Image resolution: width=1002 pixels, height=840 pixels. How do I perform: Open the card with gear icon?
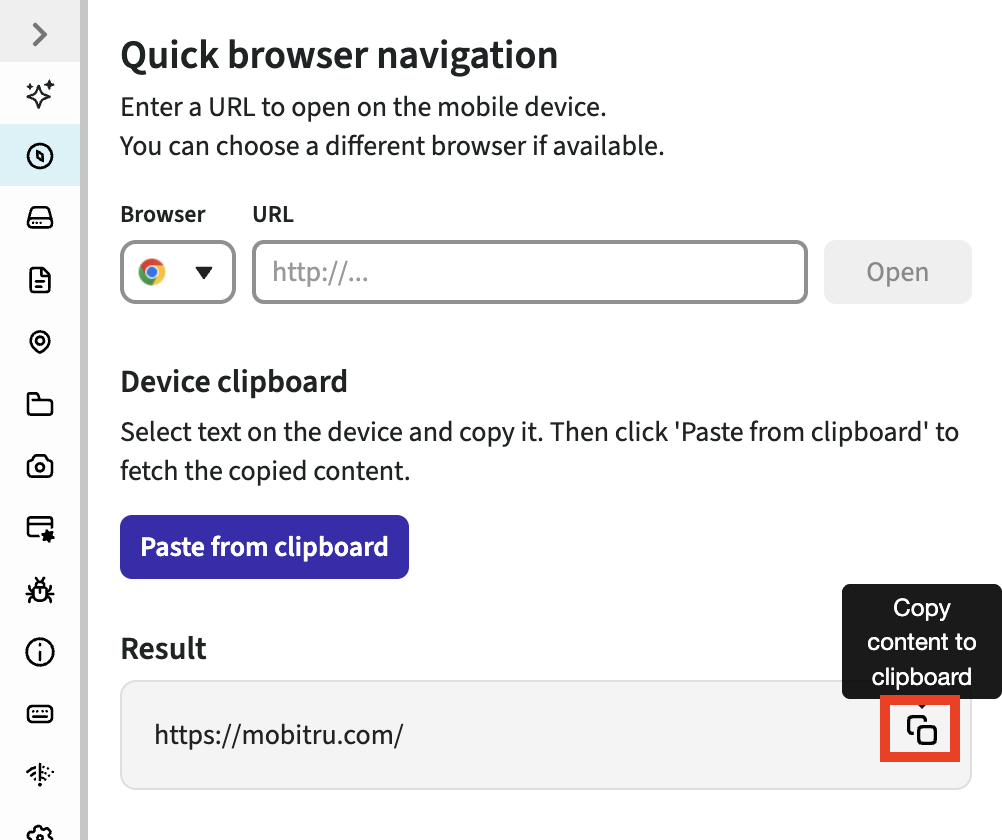point(40,528)
